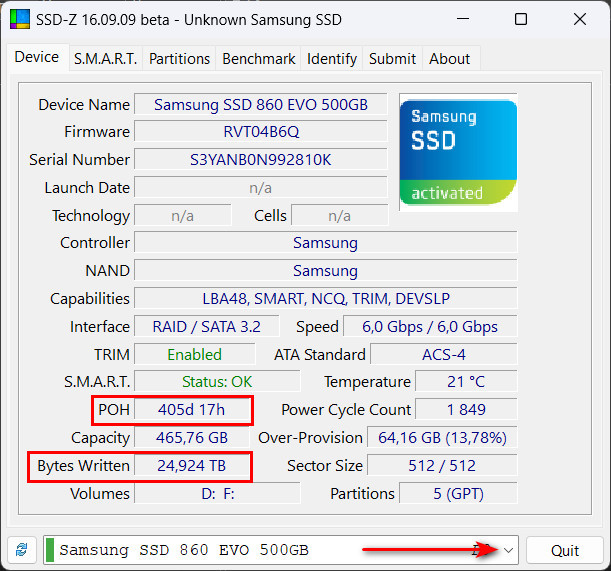Image resolution: width=611 pixels, height=571 pixels.
Task: Click the Speed value 6,0 Gbps / 6,0 Gbps
Action: pyautogui.click(x=430, y=327)
